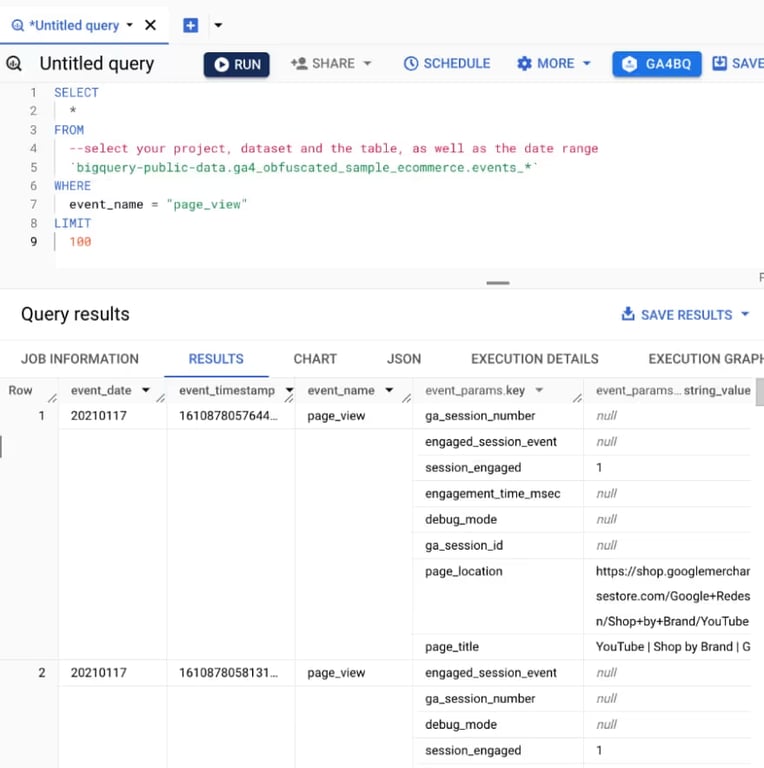
Task: Click the shop.googlemerchandisestore URL value
Action: tap(672, 597)
